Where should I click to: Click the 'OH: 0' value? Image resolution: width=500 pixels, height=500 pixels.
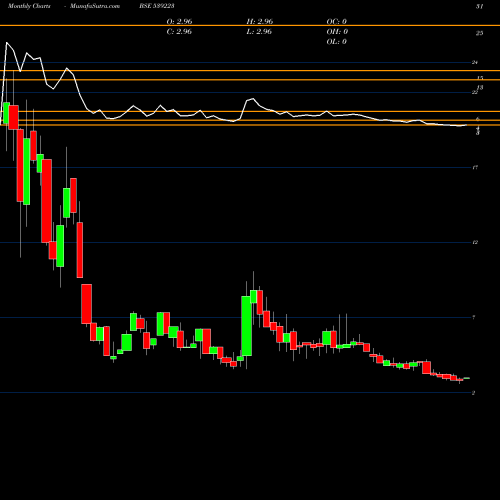[x=337, y=31]
